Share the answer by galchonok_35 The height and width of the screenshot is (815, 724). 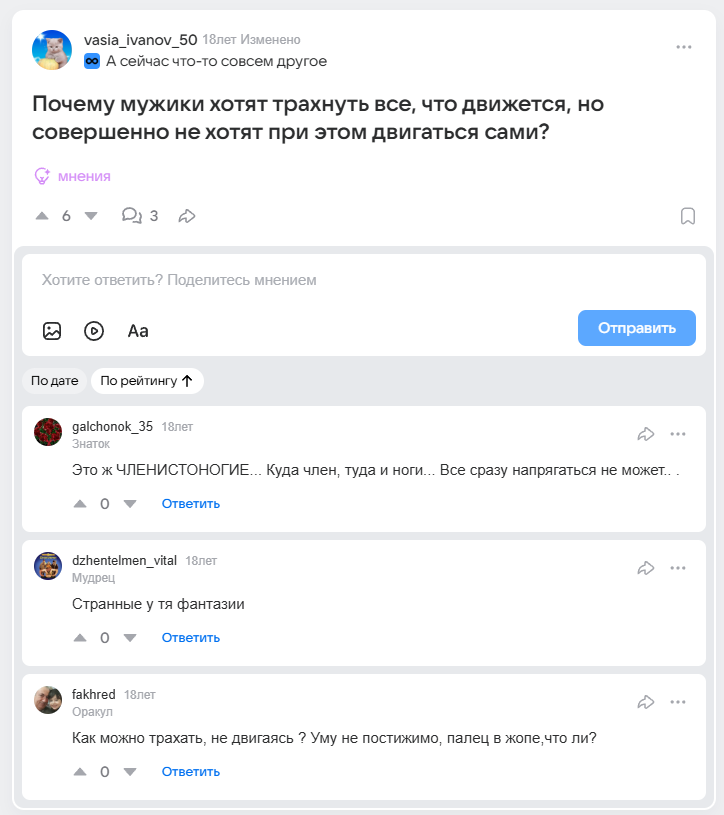click(646, 434)
